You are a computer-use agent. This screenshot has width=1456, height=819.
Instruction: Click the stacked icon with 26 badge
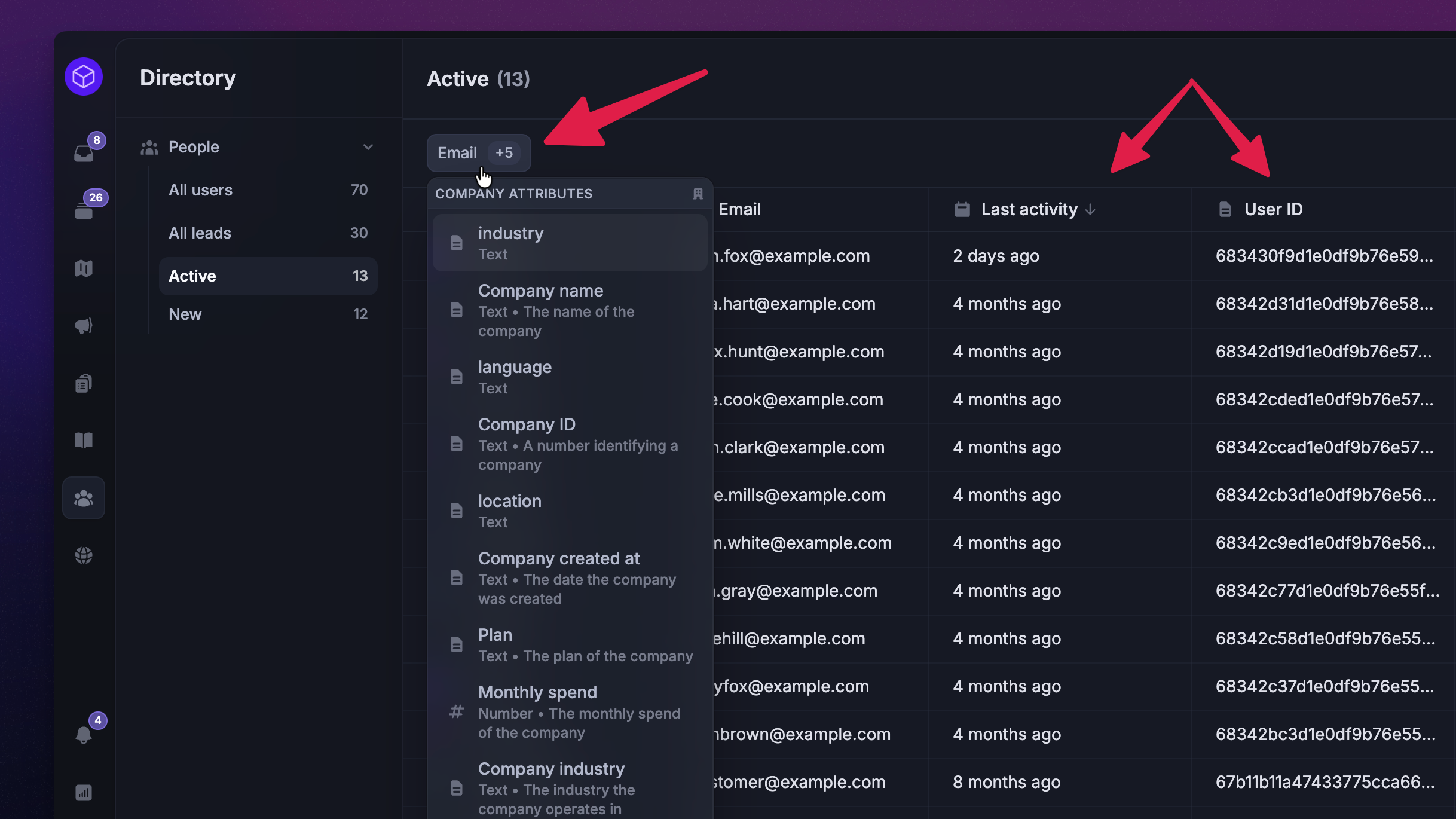(84, 210)
